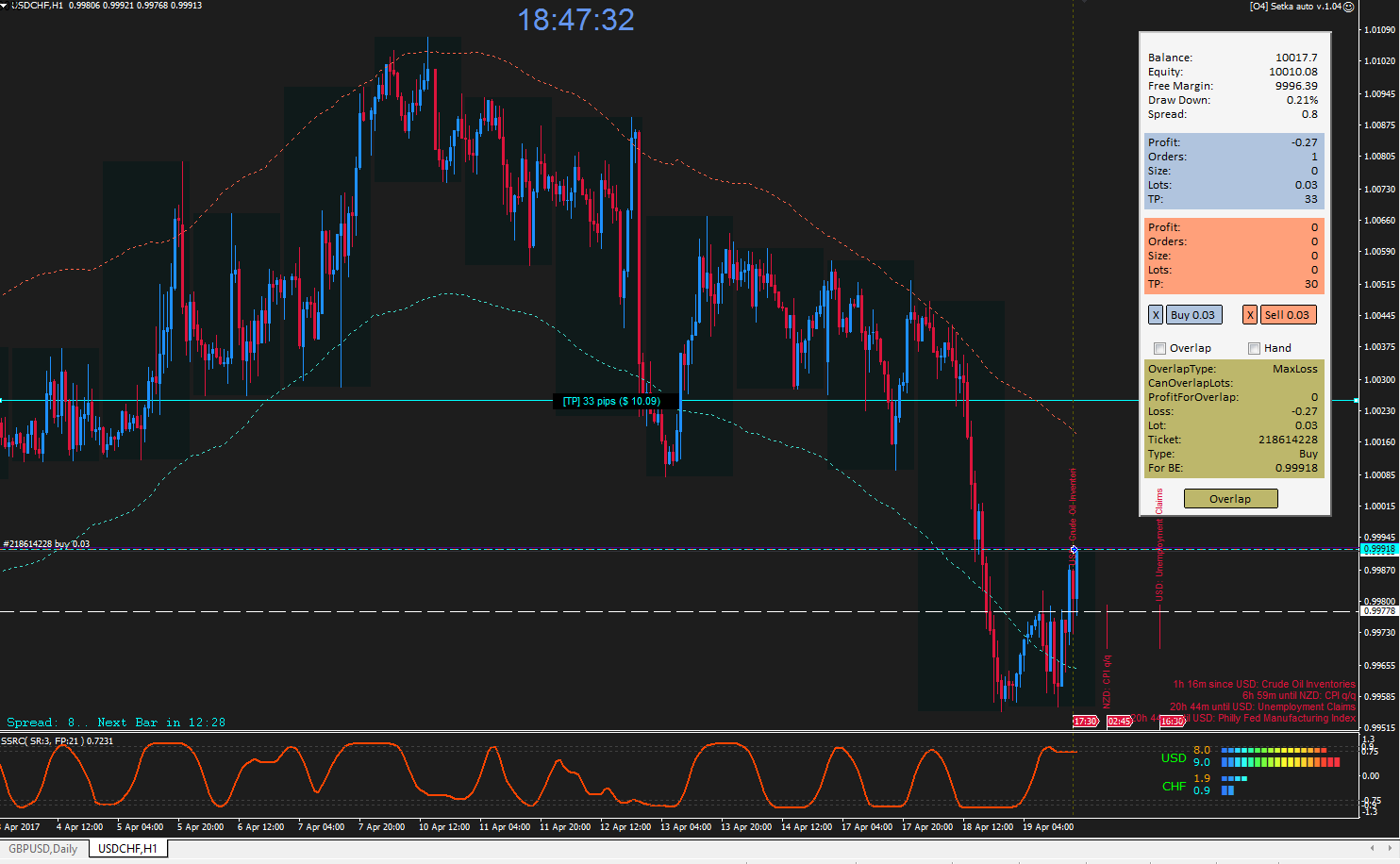Select the 16:30 news event marker
The image size is (1400, 864).
click(1173, 722)
